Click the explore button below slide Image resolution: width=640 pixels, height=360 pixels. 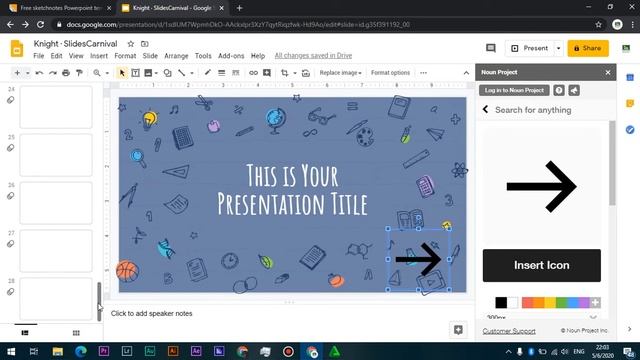(x=458, y=330)
